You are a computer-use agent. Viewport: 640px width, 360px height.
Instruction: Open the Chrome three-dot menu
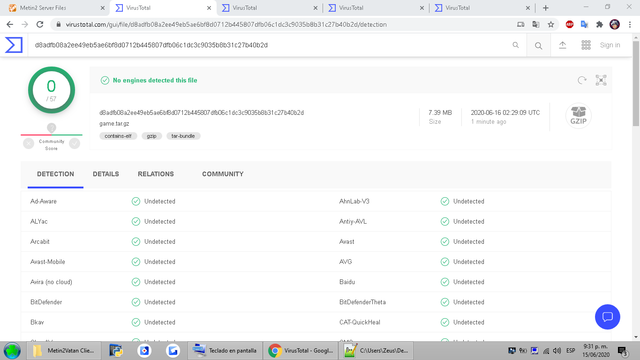630,24
